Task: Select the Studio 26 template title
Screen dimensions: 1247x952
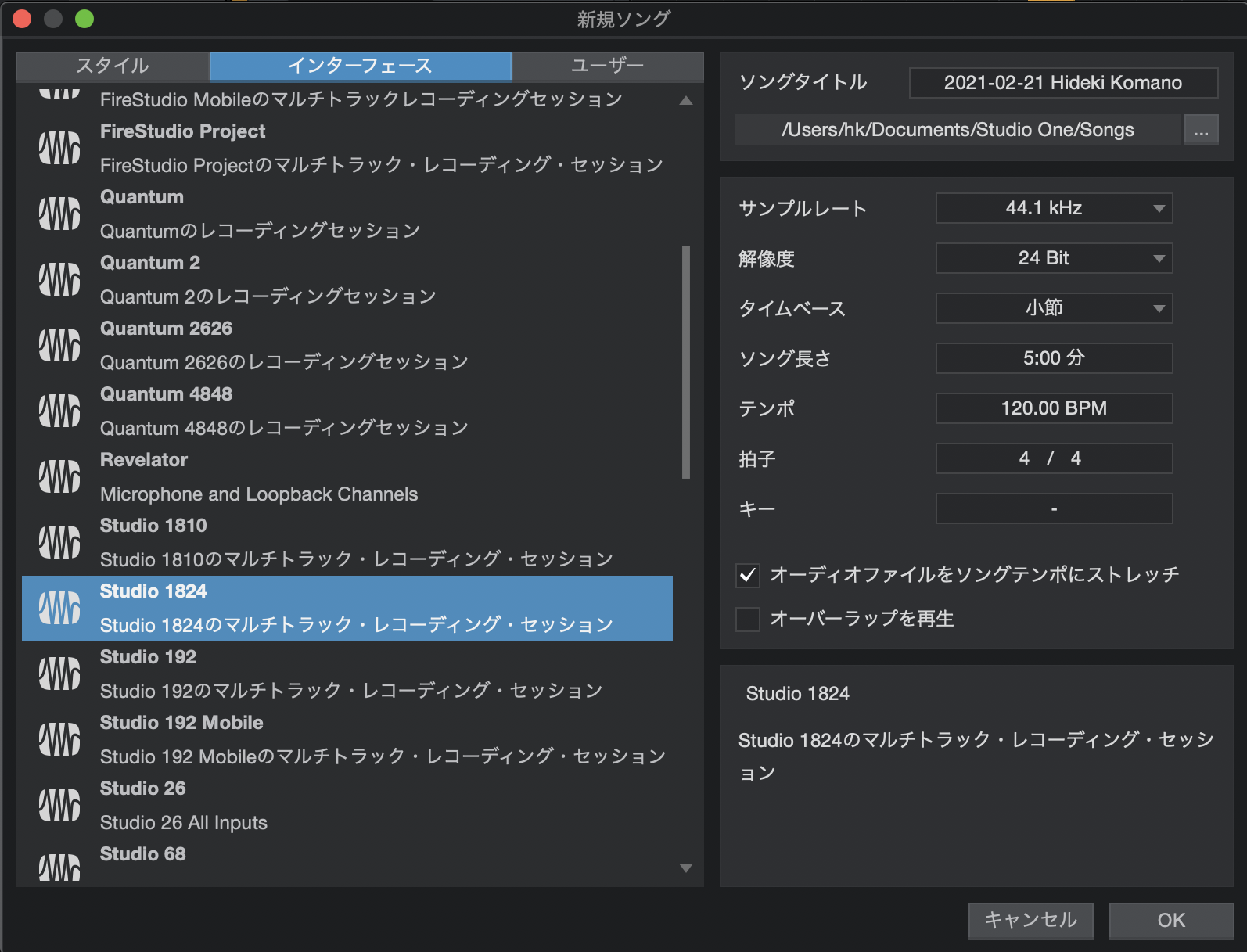Action: pyautogui.click(x=143, y=789)
